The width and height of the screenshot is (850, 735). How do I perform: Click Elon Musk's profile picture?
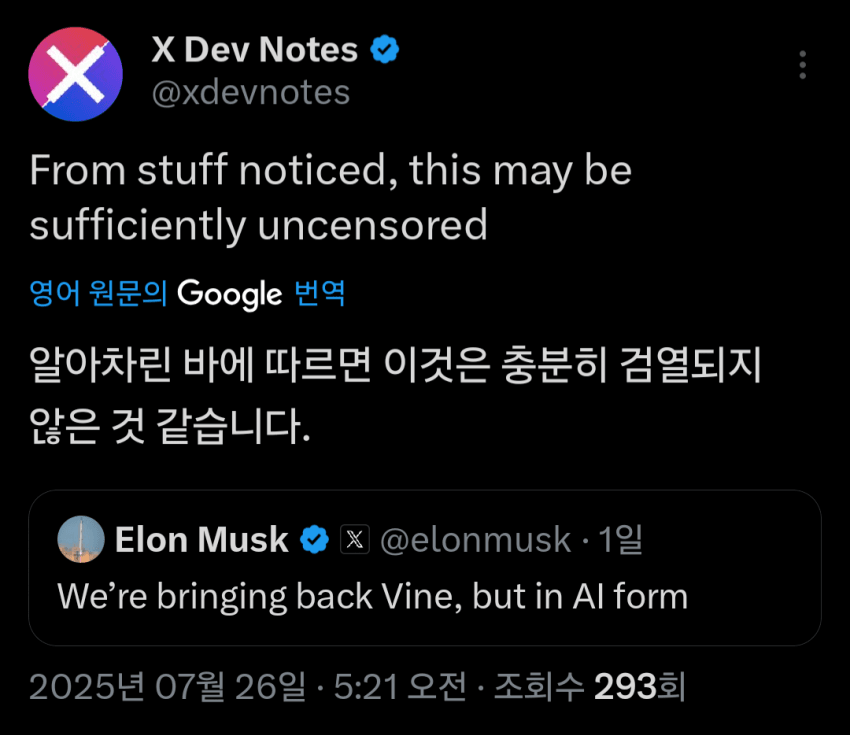81,539
